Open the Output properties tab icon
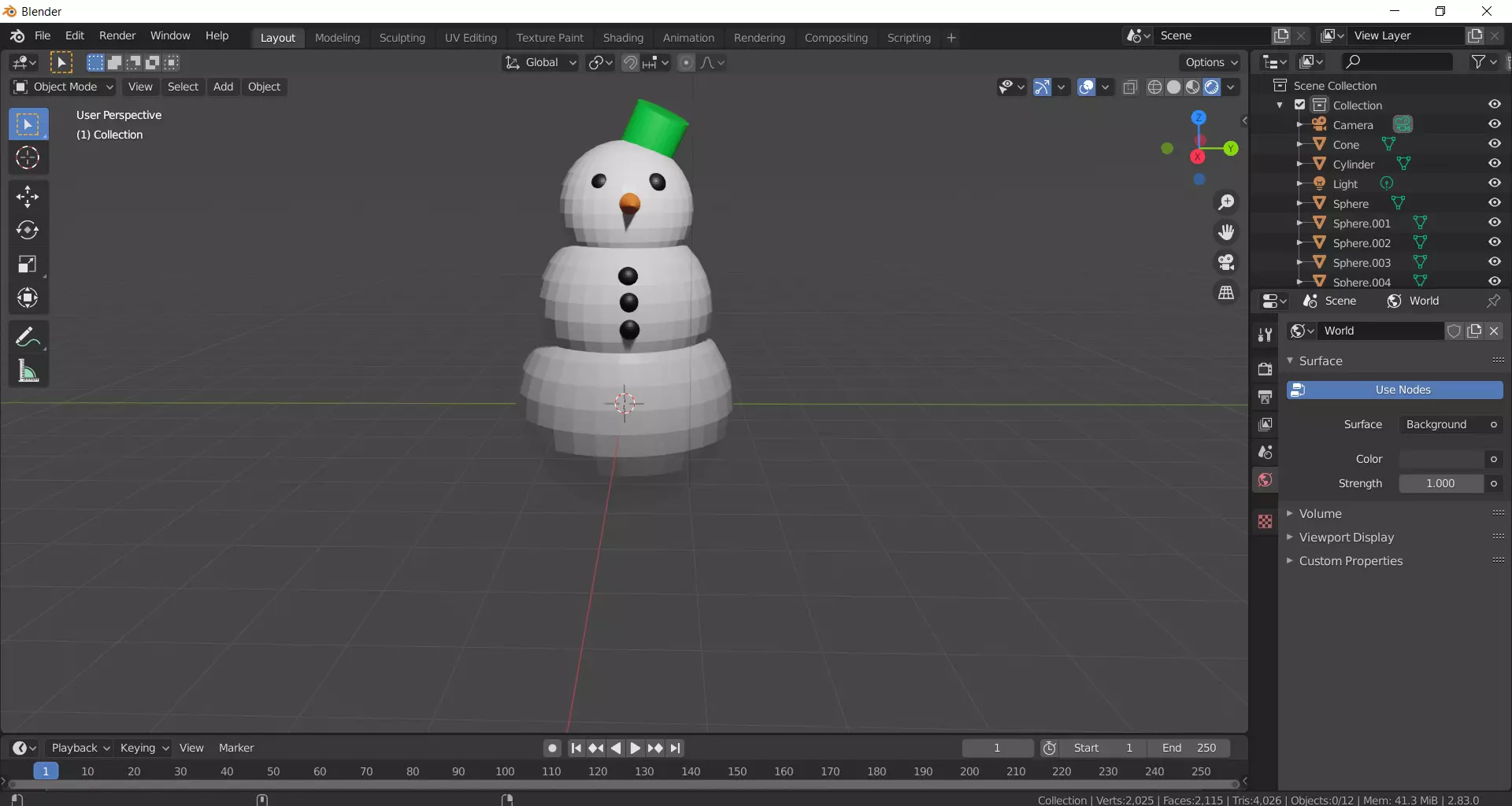The height and width of the screenshot is (806, 1512). (1265, 397)
